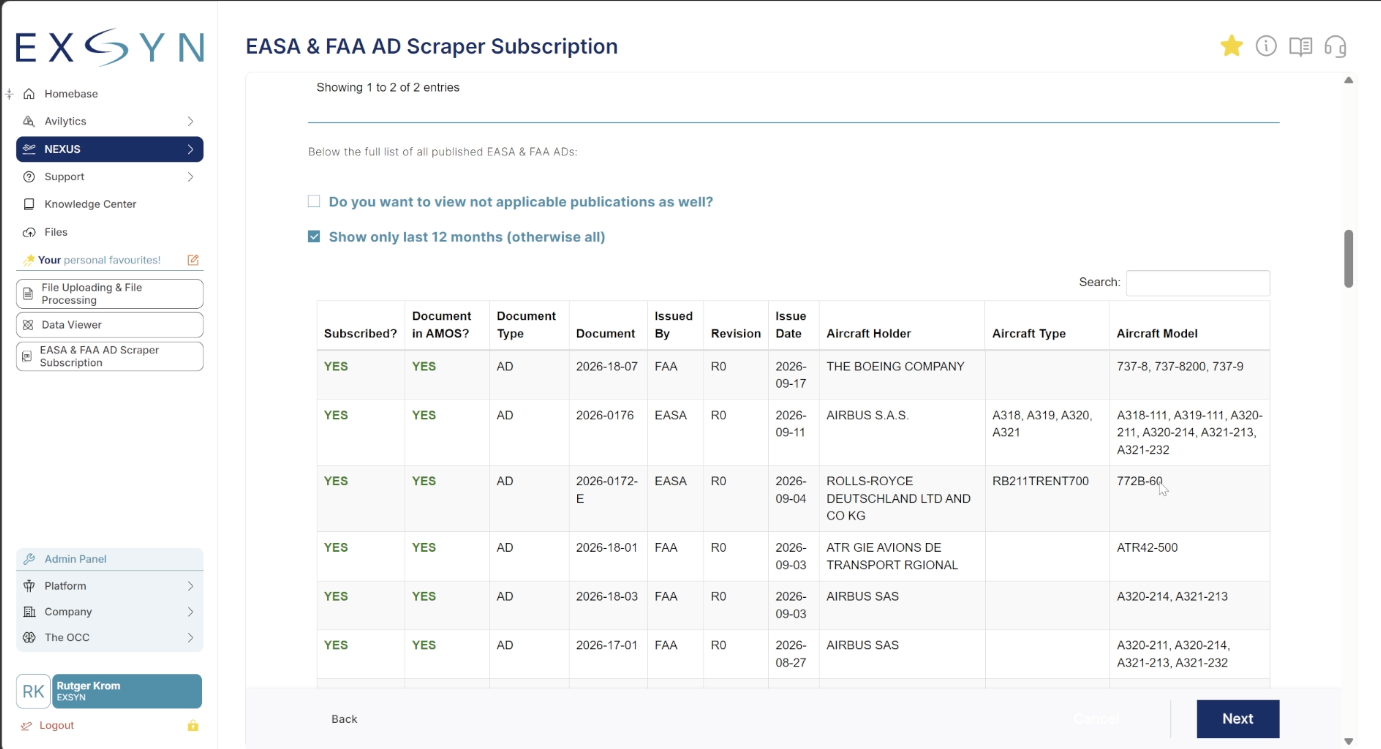The image size is (1381, 749).
Task: Click the Admin Panel wrench icon
Action: 29,559
